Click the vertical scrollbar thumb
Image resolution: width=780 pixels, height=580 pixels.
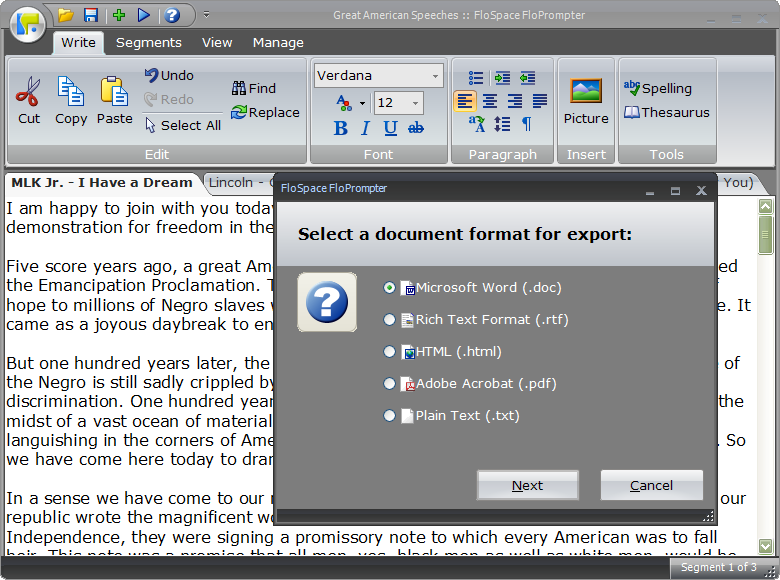click(765, 235)
